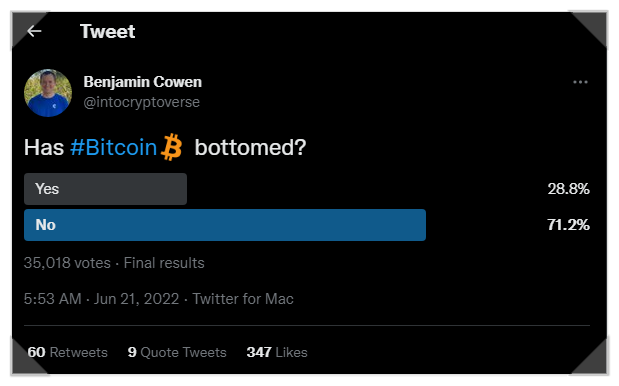Click the orange Bitcoin logo emoji
619x386 pixels.
pos(172,147)
